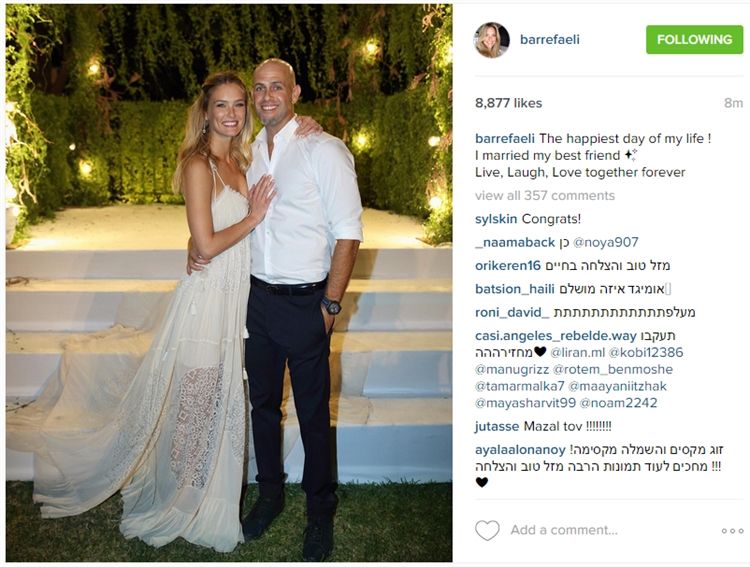Open the barrefaeli profile picture
750x567 pixels.
[491, 40]
